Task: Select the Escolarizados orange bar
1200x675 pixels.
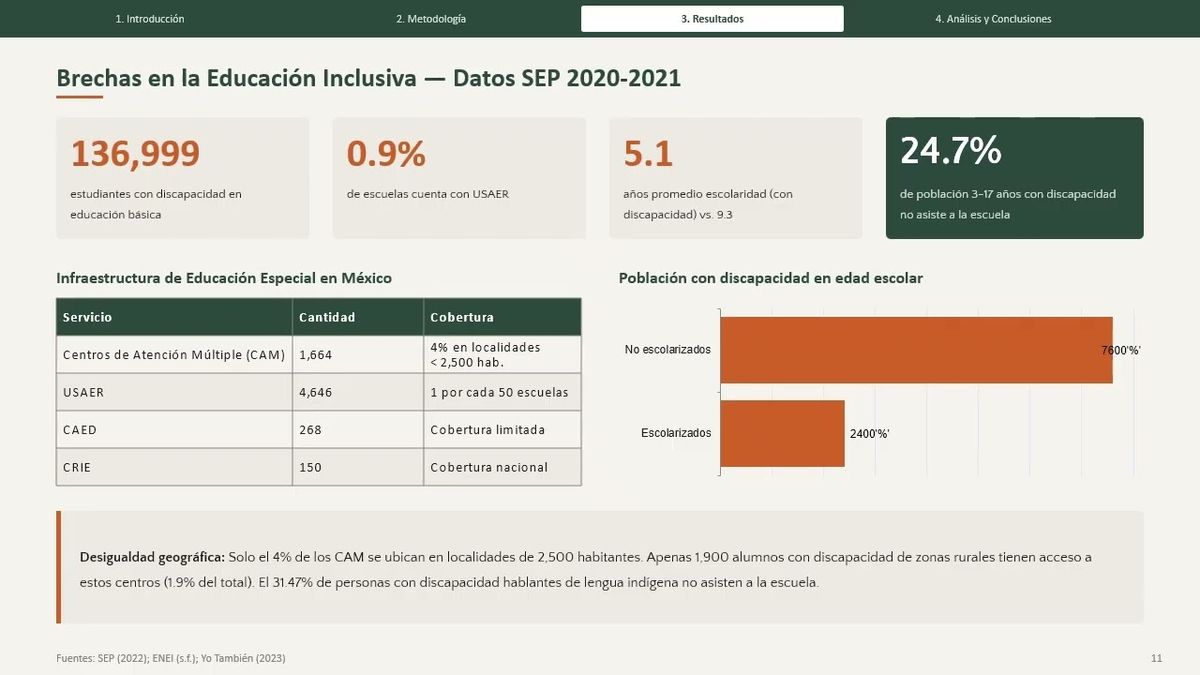Action: [x=782, y=433]
